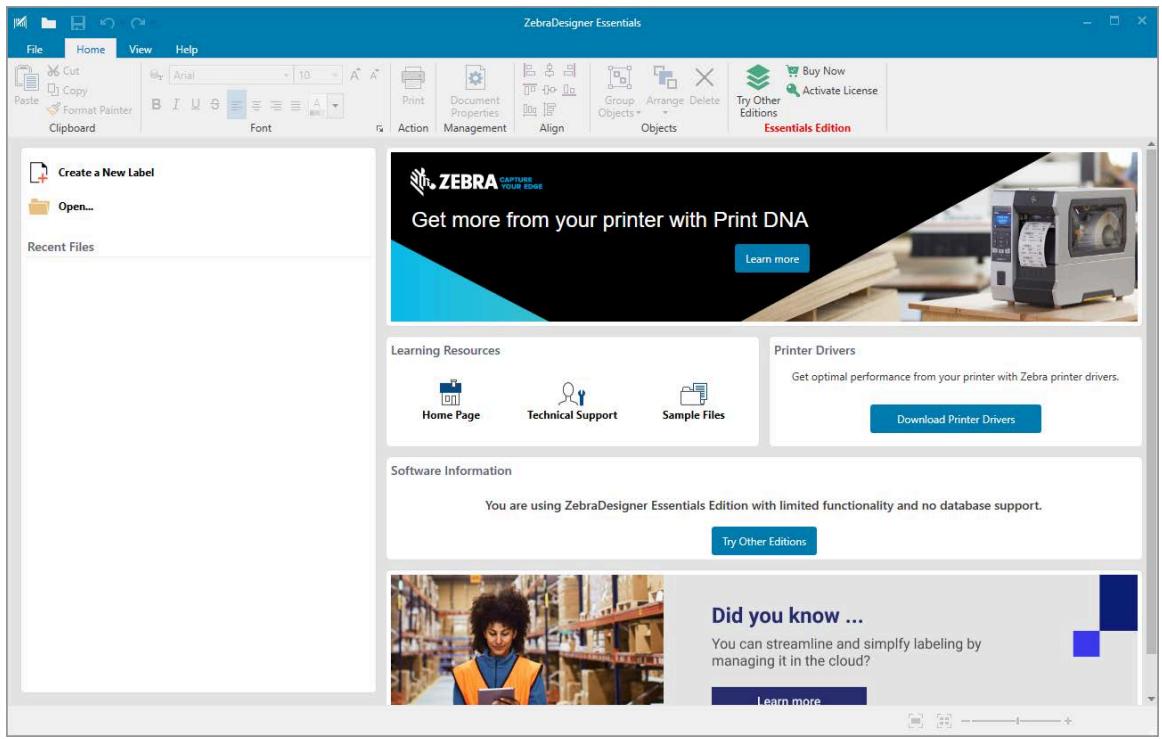Toggle Underline formatting

pos(195,105)
